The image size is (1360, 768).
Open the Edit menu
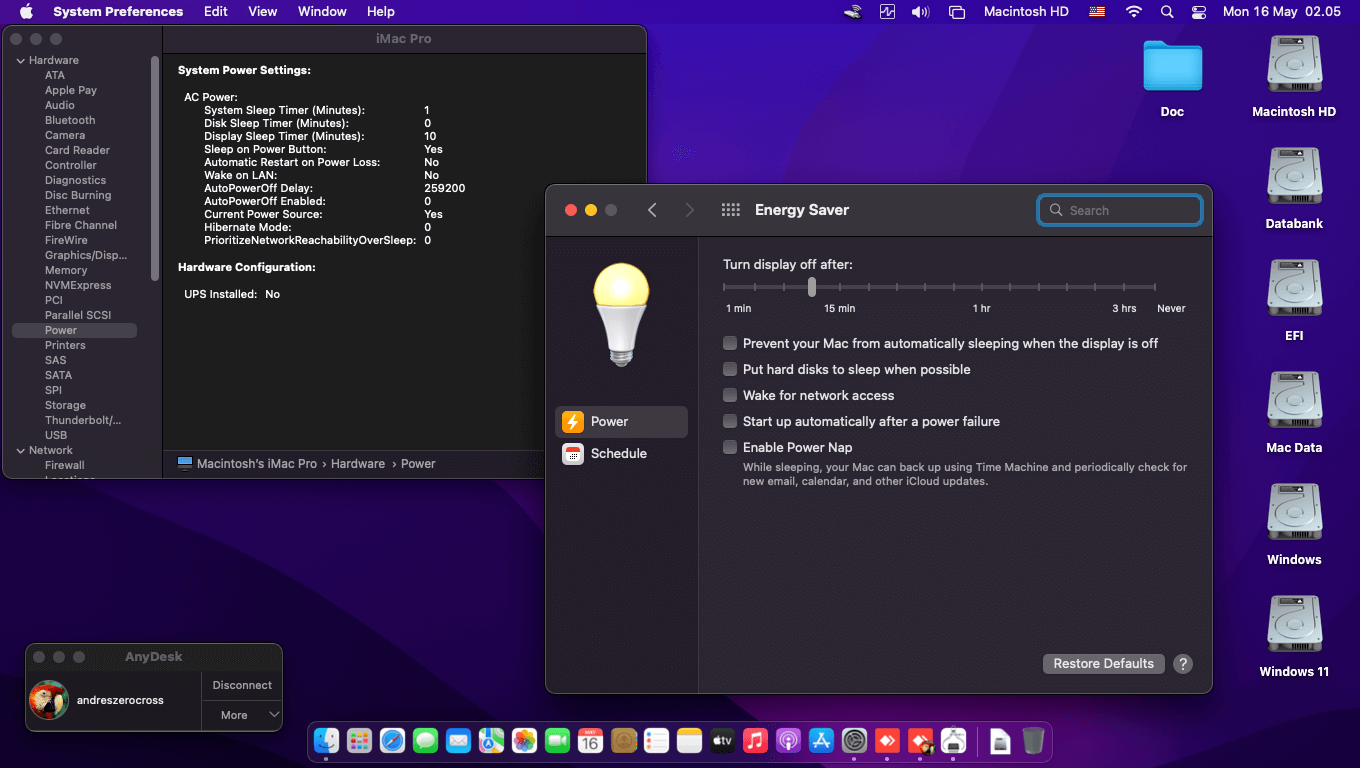(215, 12)
